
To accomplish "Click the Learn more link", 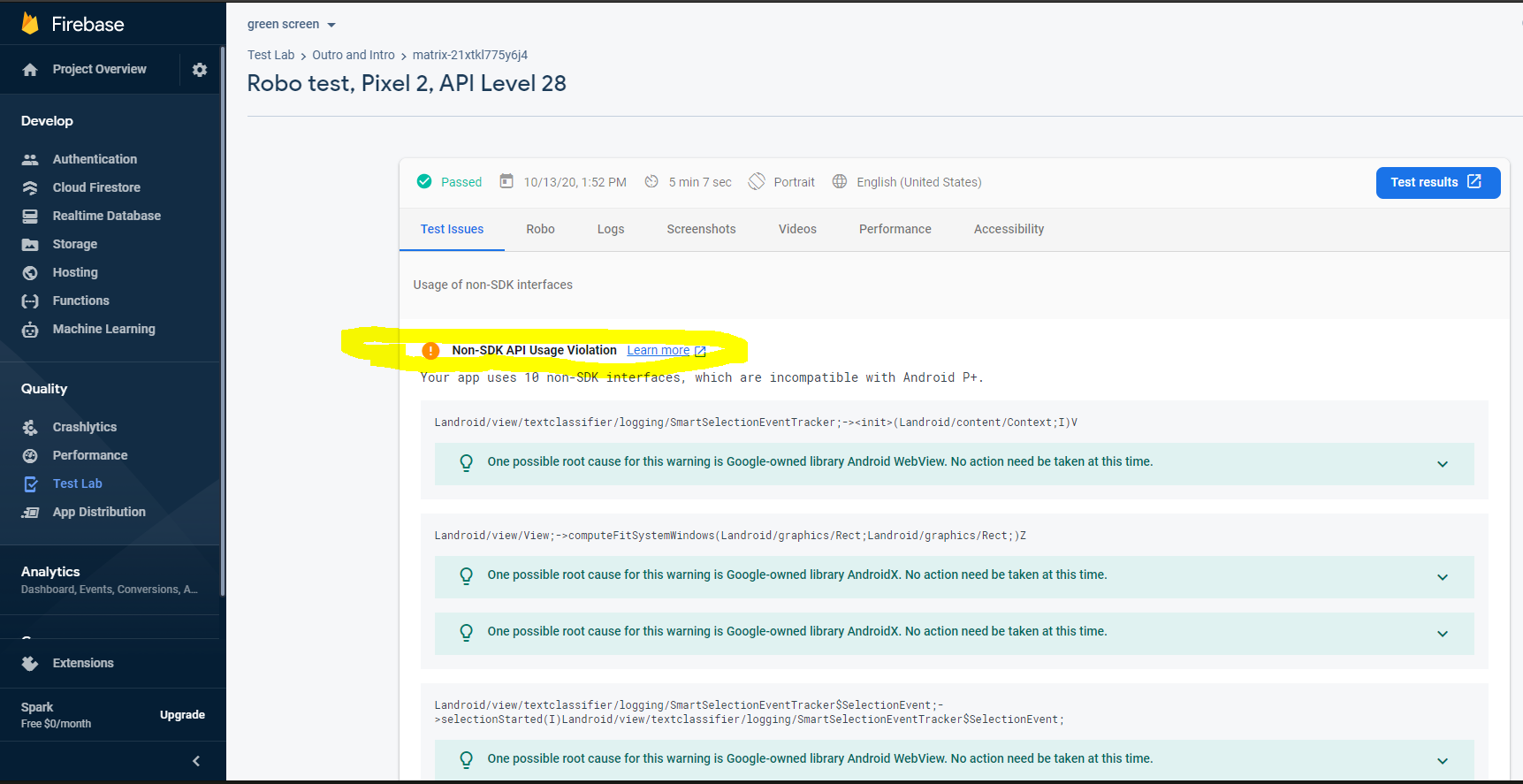I will [x=658, y=351].
